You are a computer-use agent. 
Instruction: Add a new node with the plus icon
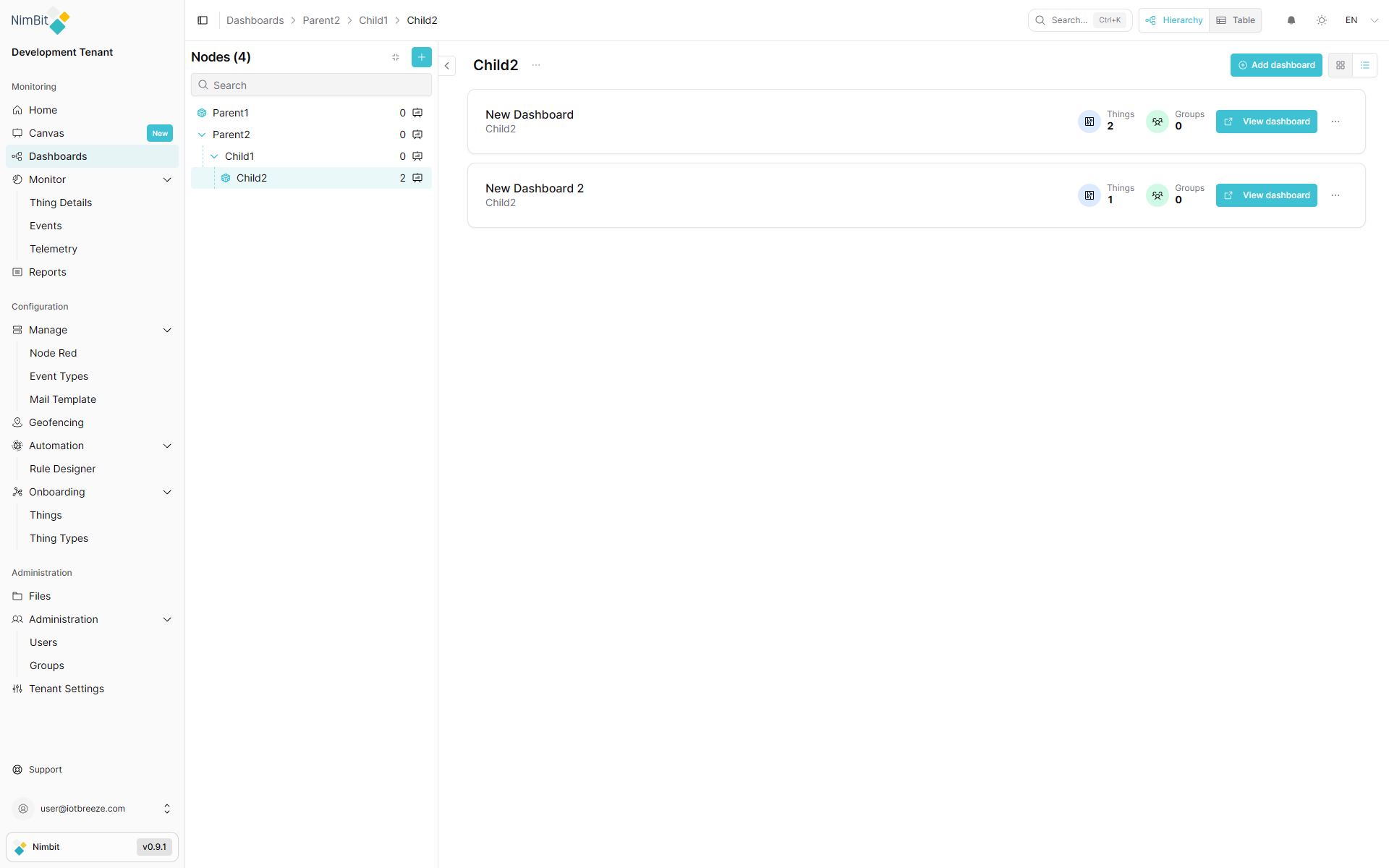pos(422,57)
